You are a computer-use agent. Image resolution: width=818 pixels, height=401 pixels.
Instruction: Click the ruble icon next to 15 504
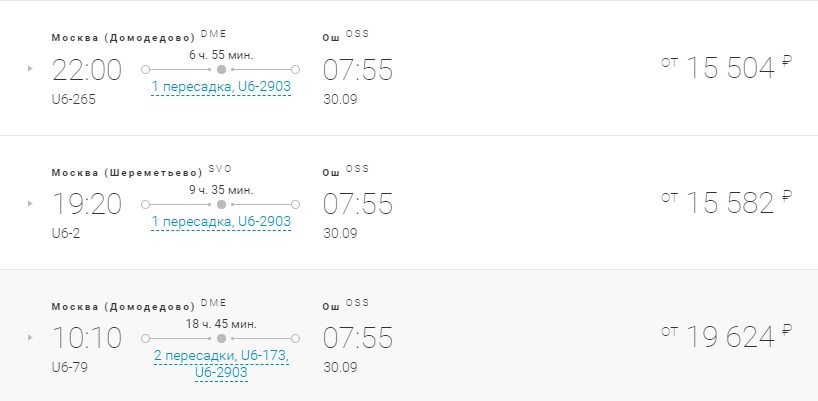pyautogui.click(x=787, y=62)
